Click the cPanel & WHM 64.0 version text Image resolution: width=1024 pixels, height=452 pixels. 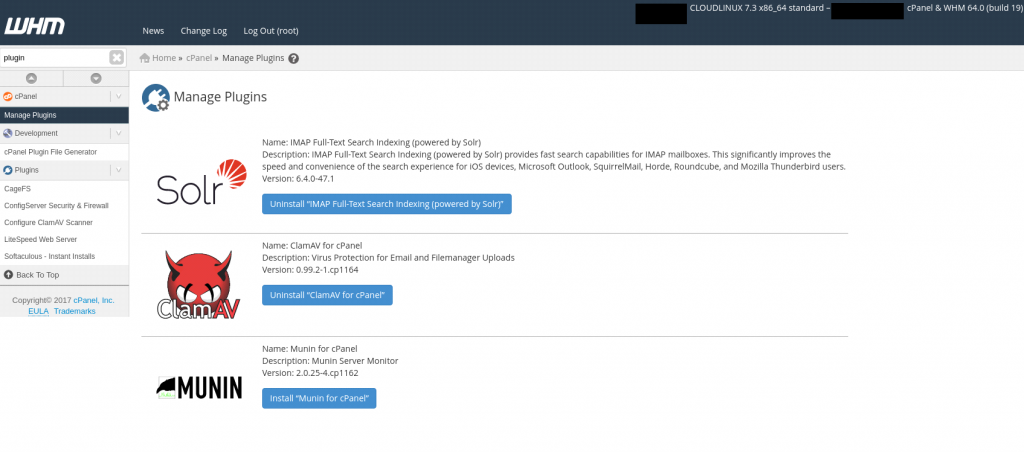click(963, 9)
